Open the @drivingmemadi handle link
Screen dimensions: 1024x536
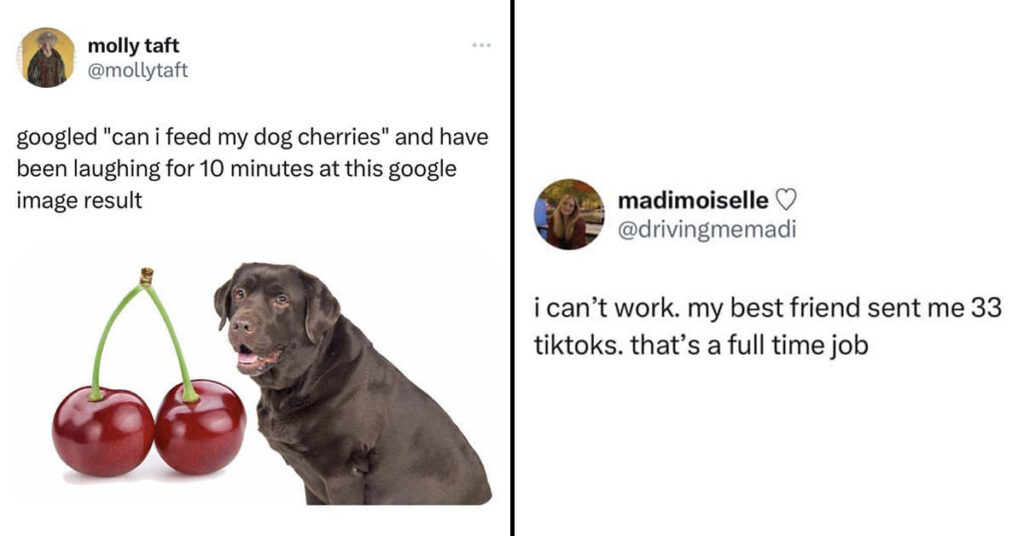click(x=707, y=230)
